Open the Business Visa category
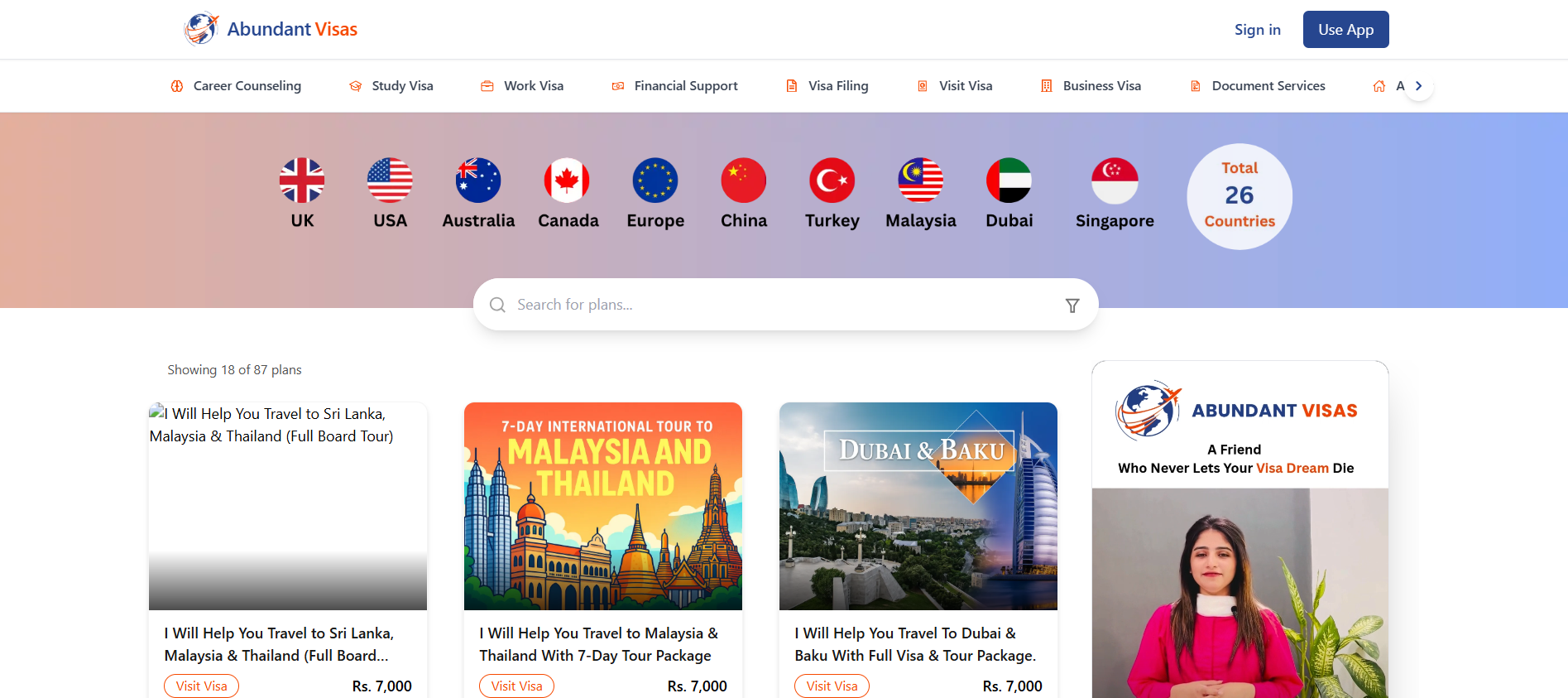Image resolution: width=1568 pixels, height=698 pixels. pos(1091,86)
